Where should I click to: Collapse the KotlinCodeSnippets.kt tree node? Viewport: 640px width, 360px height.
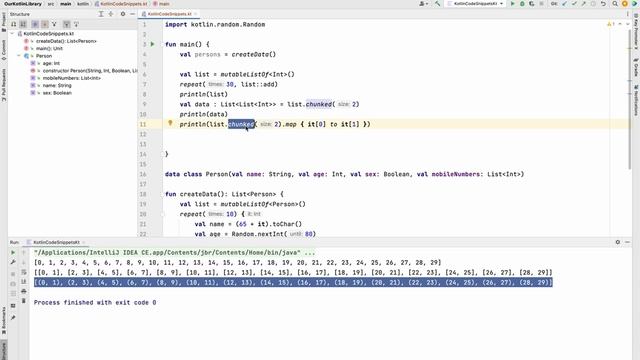click(x=12, y=34)
